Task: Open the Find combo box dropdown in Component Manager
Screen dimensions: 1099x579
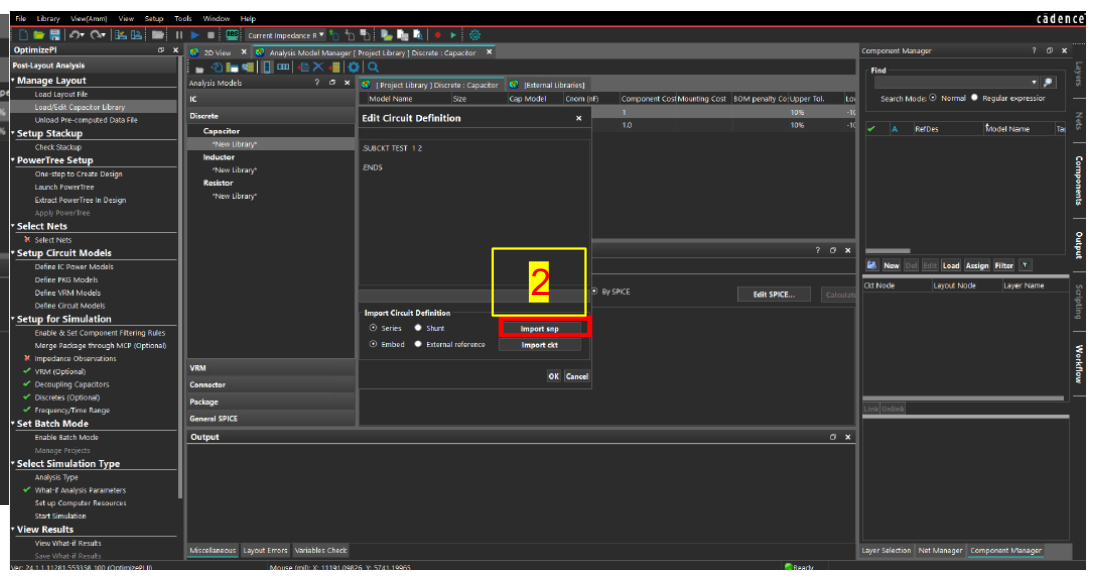Action: (x=1034, y=83)
